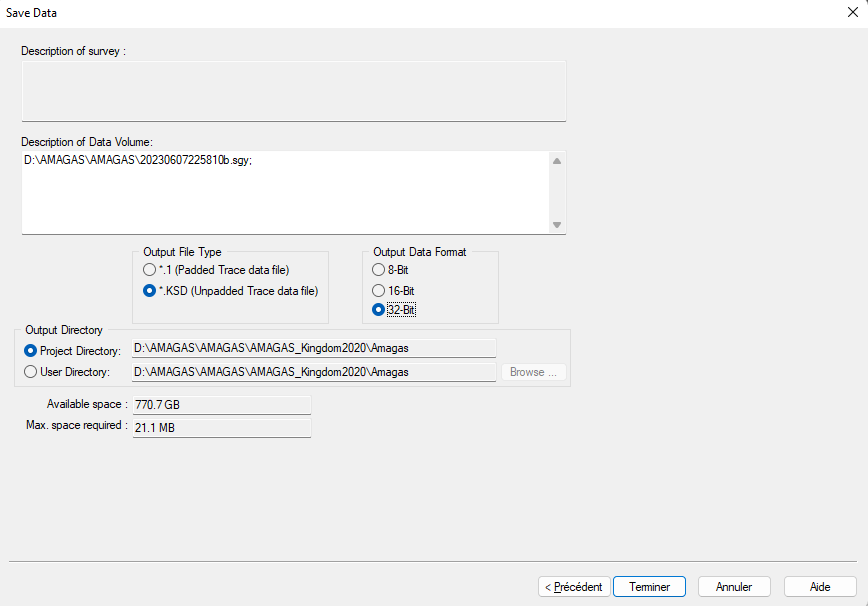Click the Description of survey field
Screen dimensions: 868x606
click(294, 91)
